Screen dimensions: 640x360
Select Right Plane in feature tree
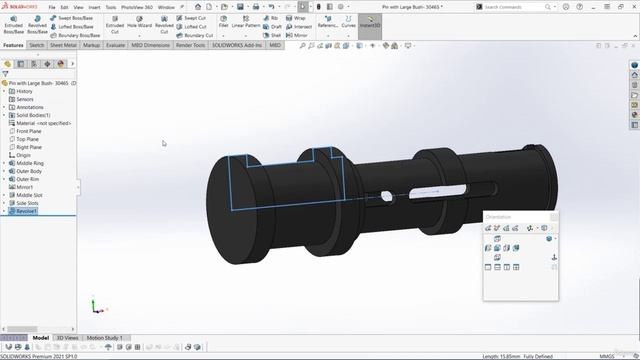coord(25,147)
